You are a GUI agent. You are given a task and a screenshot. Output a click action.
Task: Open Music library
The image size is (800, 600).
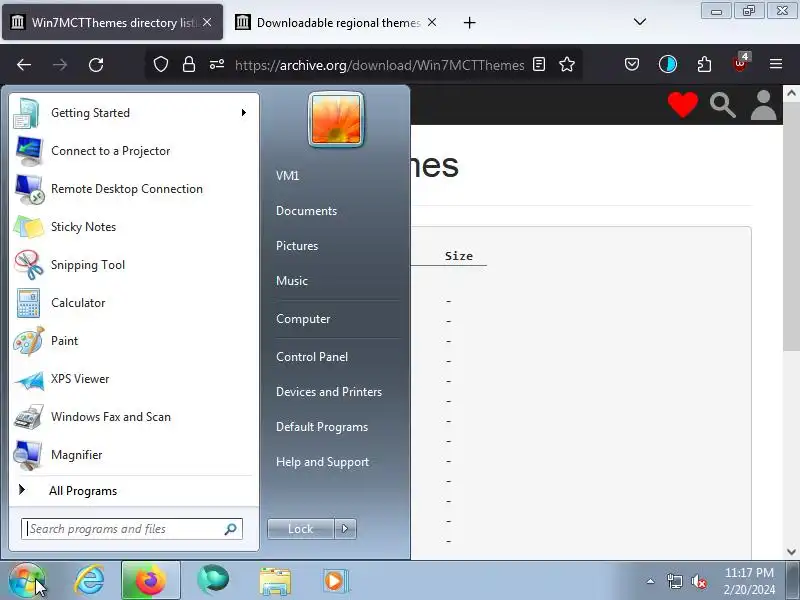tap(292, 281)
